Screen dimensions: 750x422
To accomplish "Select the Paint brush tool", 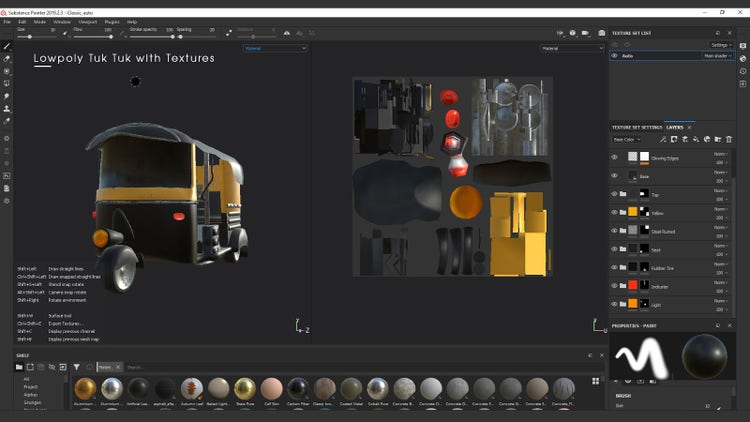I will (7, 46).
